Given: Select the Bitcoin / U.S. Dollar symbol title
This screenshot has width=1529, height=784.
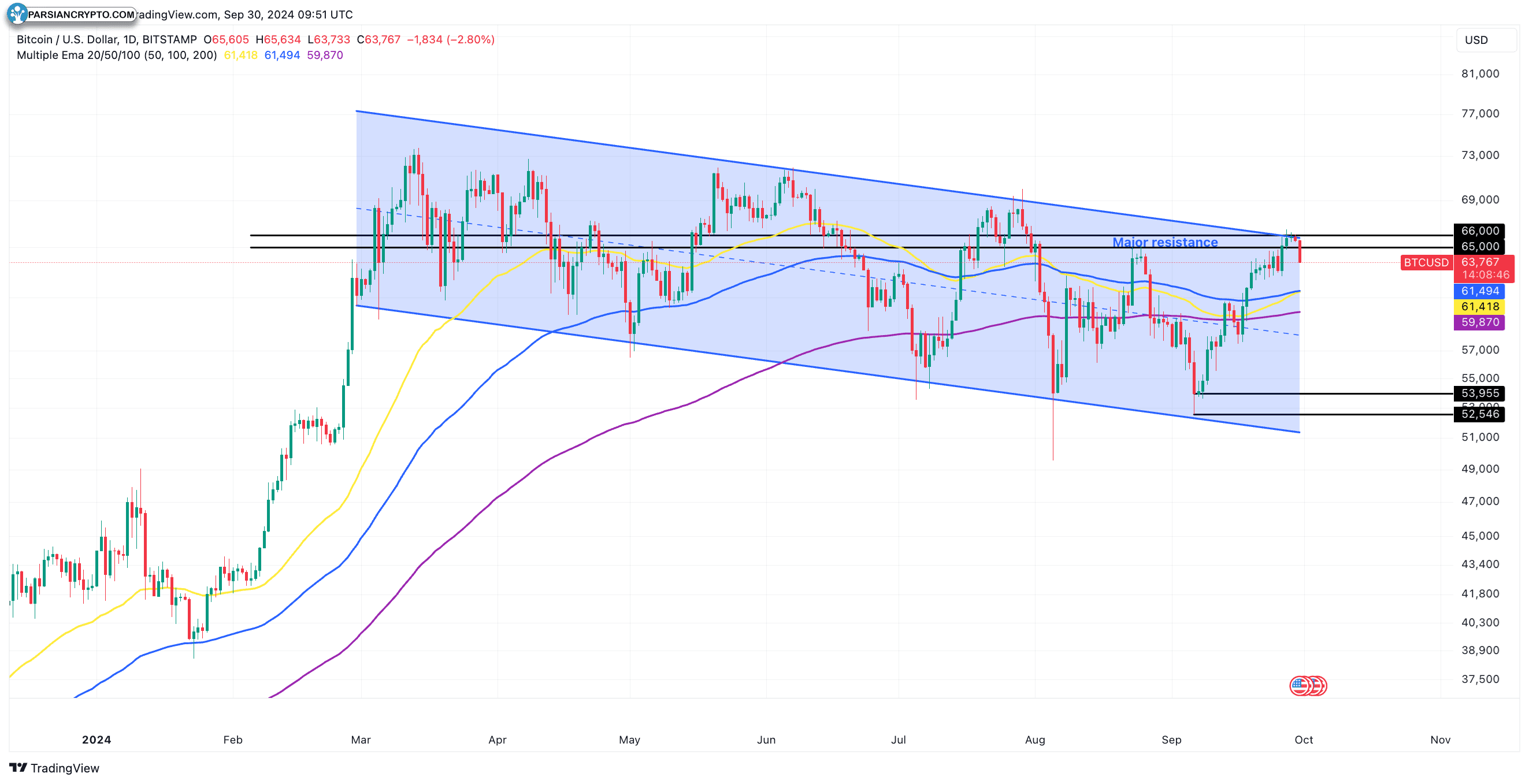Looking at the screenshot, I should click(x=107, y=40).
